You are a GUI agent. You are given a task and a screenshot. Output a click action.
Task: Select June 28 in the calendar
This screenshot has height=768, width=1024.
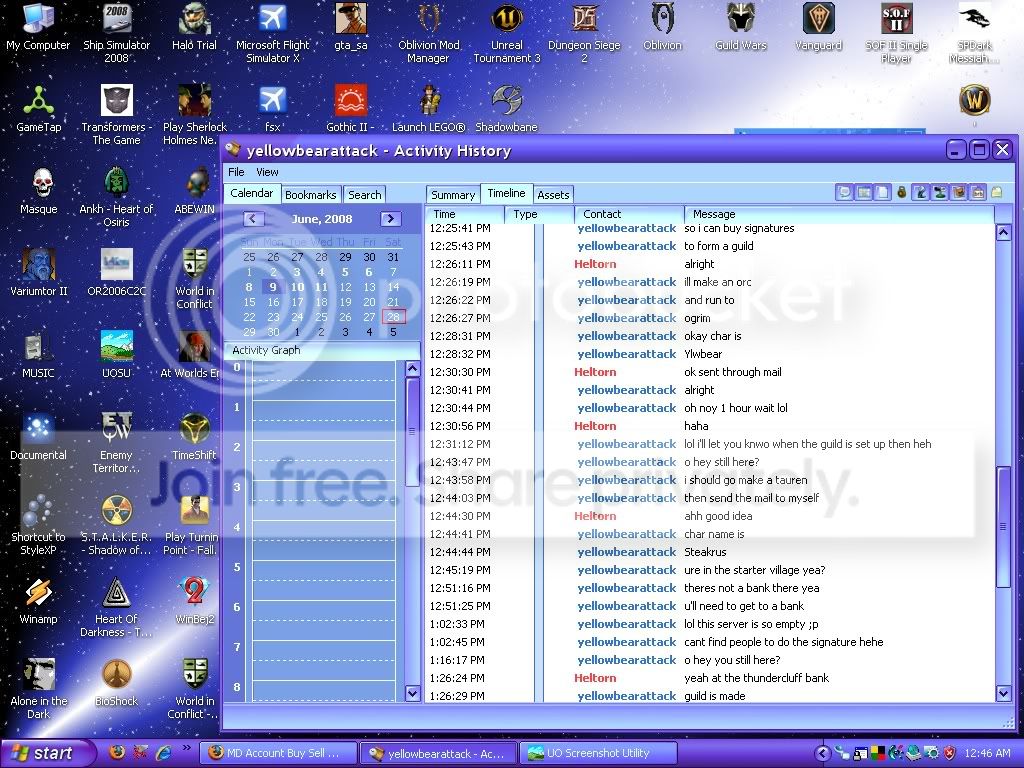393,317
